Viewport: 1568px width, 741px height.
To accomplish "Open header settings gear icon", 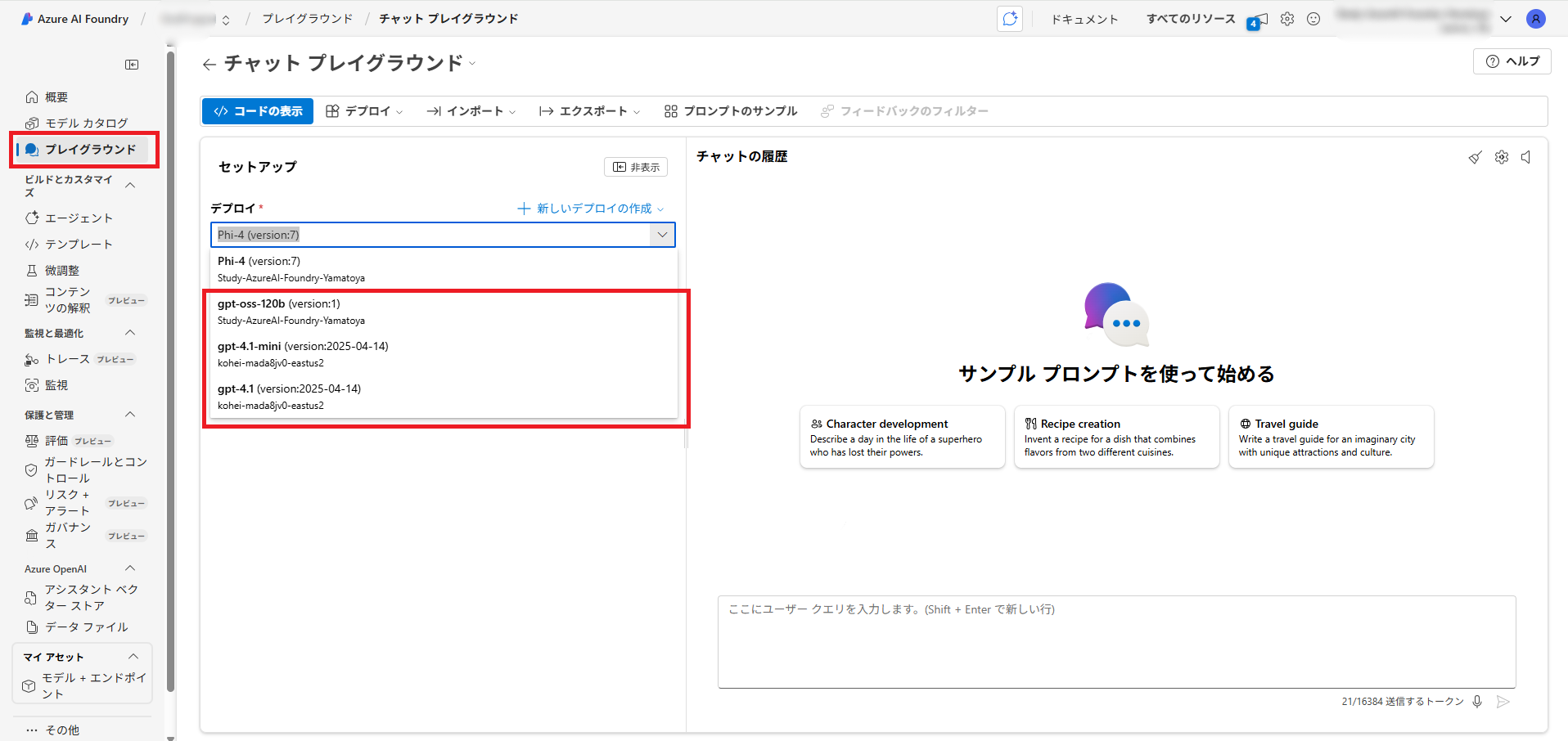I will coord(1287,19).
